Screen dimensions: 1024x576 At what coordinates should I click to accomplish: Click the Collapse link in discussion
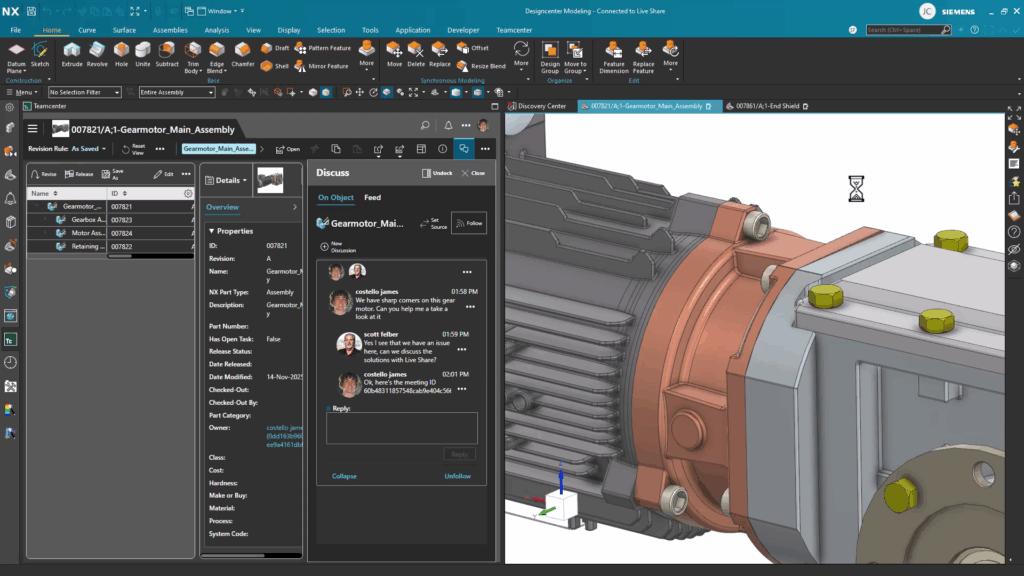(x=344, y=476)
